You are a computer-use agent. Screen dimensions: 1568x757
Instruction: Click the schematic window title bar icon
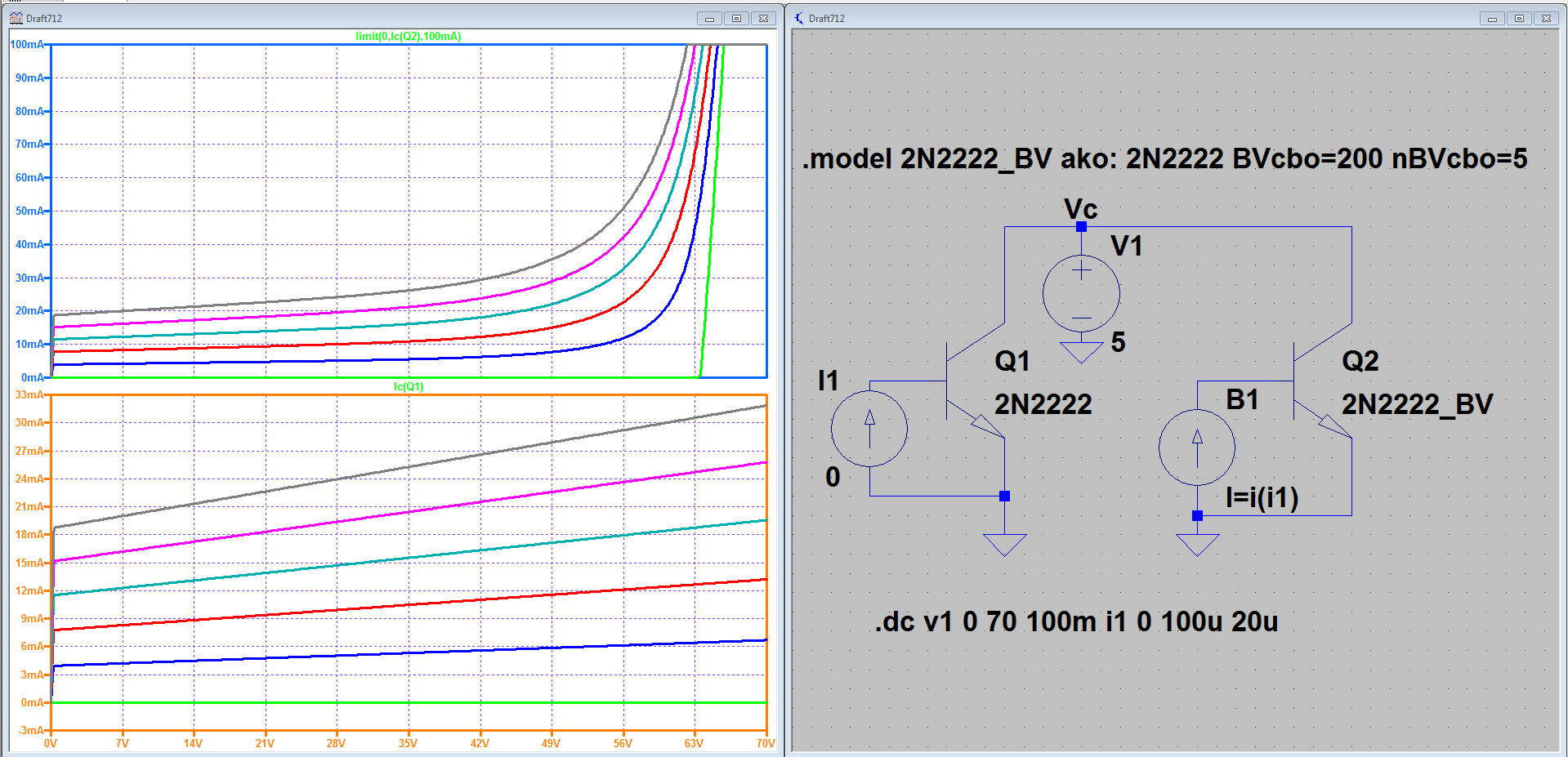pos(799,18)
